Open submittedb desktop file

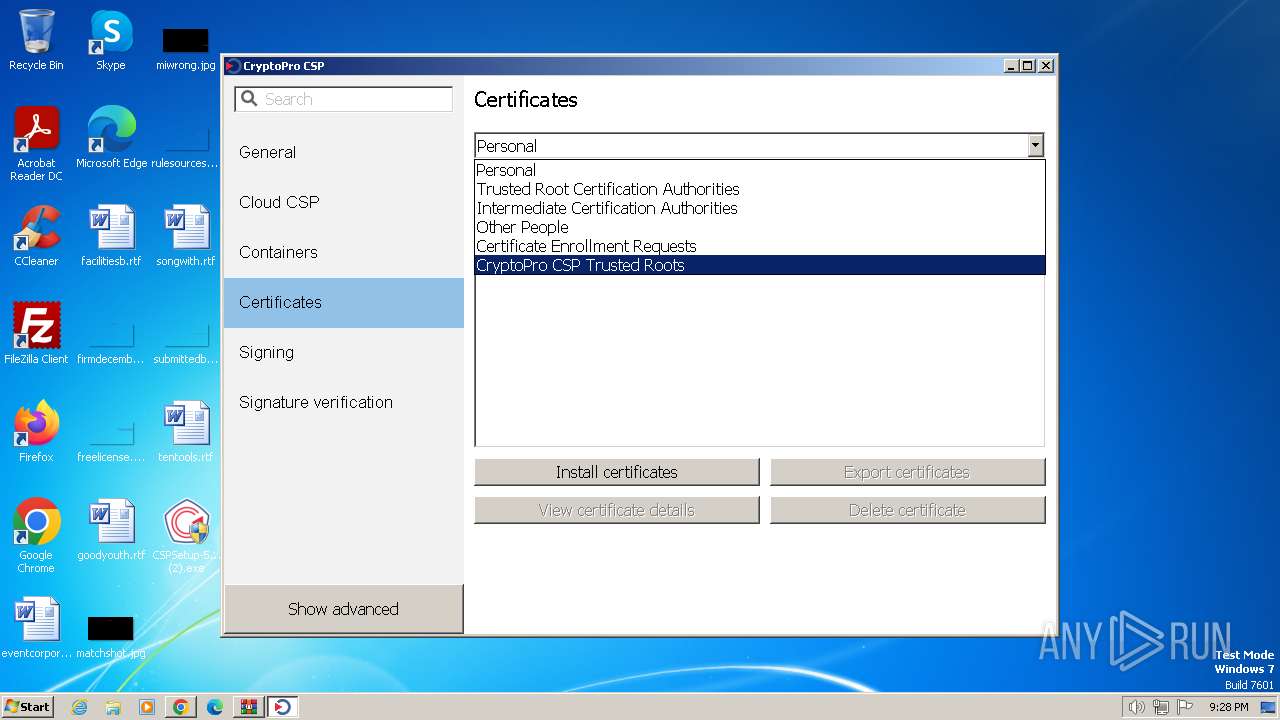pos(186,342)
